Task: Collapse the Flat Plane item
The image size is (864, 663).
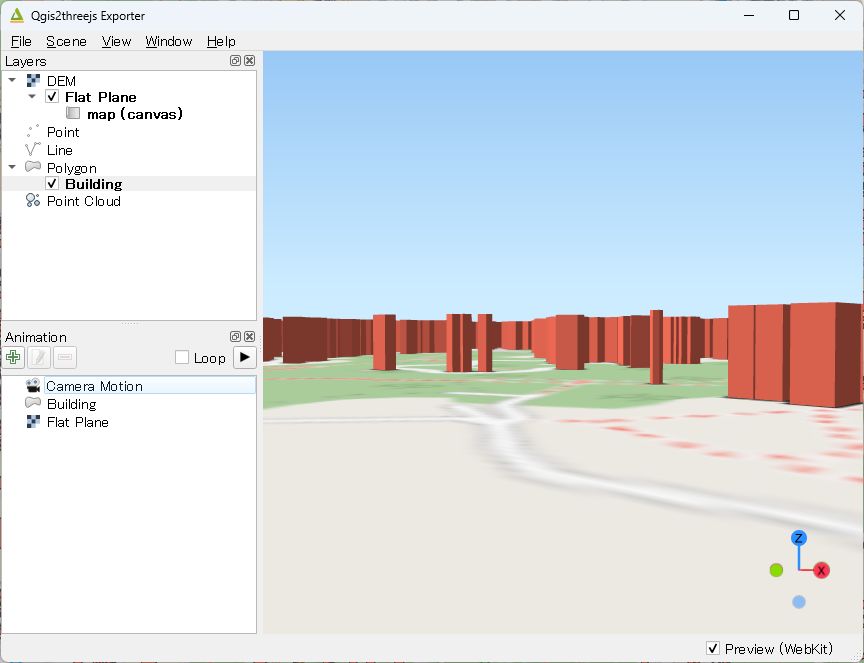Action: [x=32, y=96]
